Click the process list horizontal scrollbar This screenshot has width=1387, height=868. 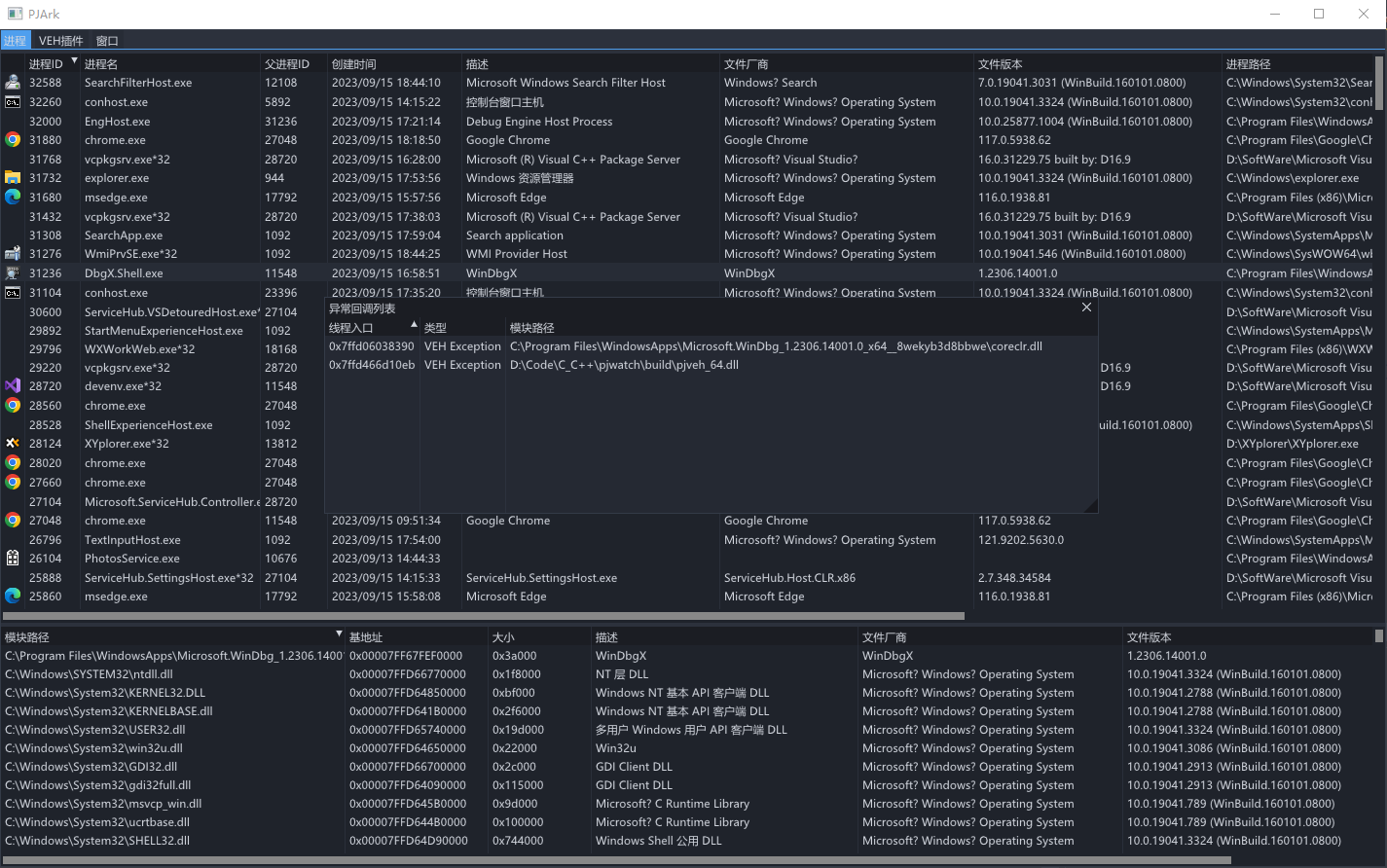click(483, 616)
